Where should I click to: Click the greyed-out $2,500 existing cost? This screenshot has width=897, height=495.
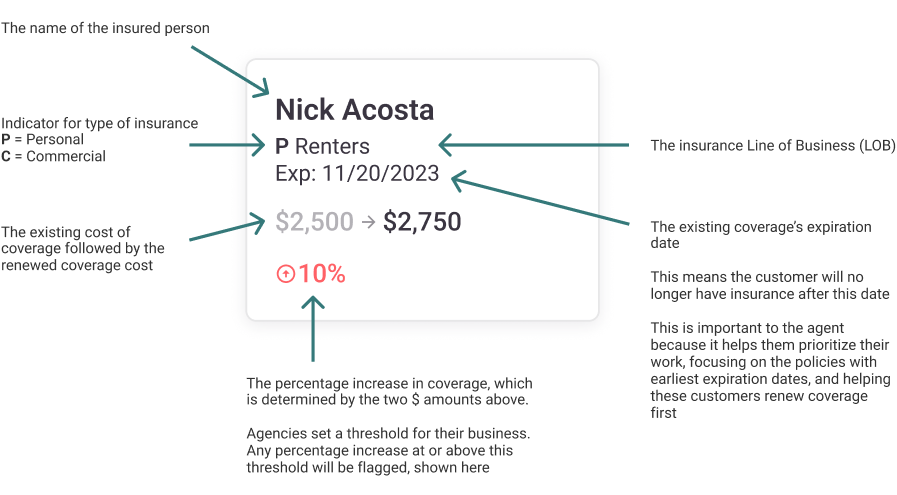point(315,222)
